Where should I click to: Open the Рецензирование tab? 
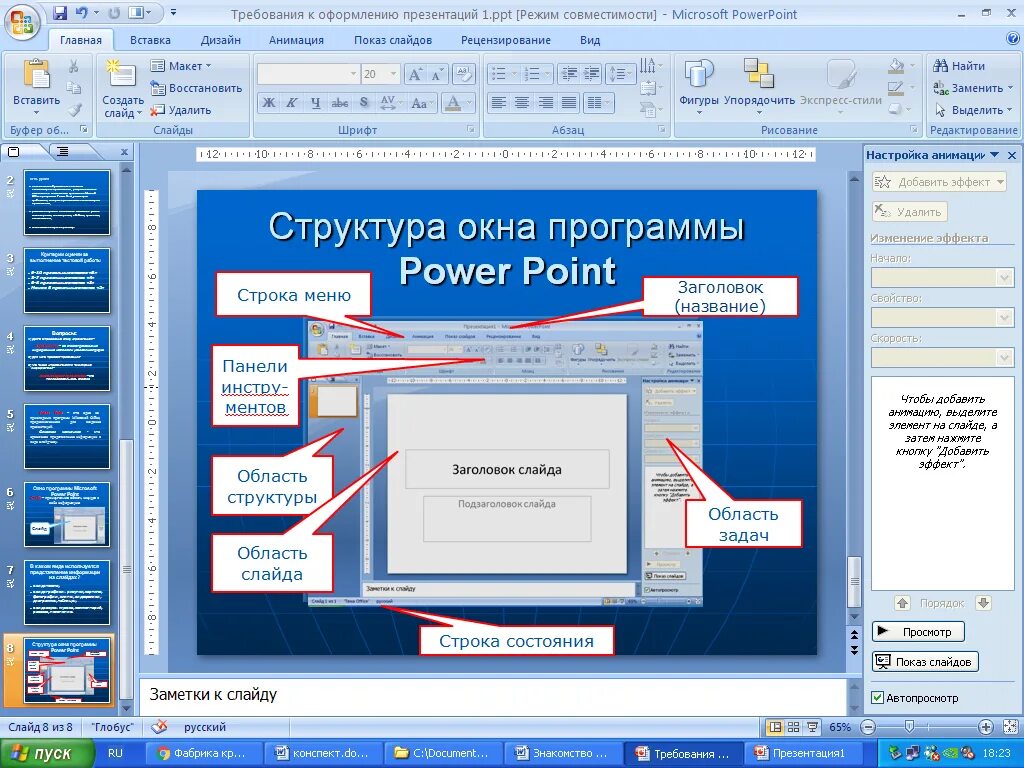[x=506, y=40]
